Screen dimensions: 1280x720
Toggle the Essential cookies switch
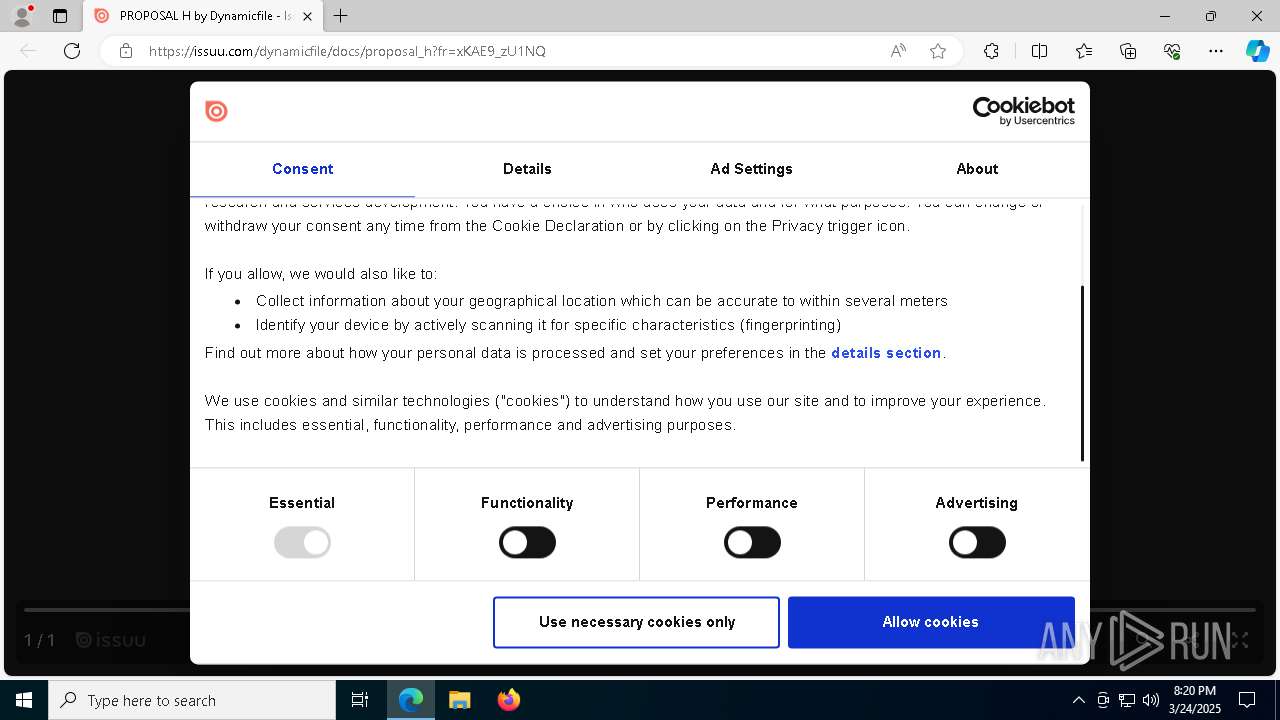302,543
